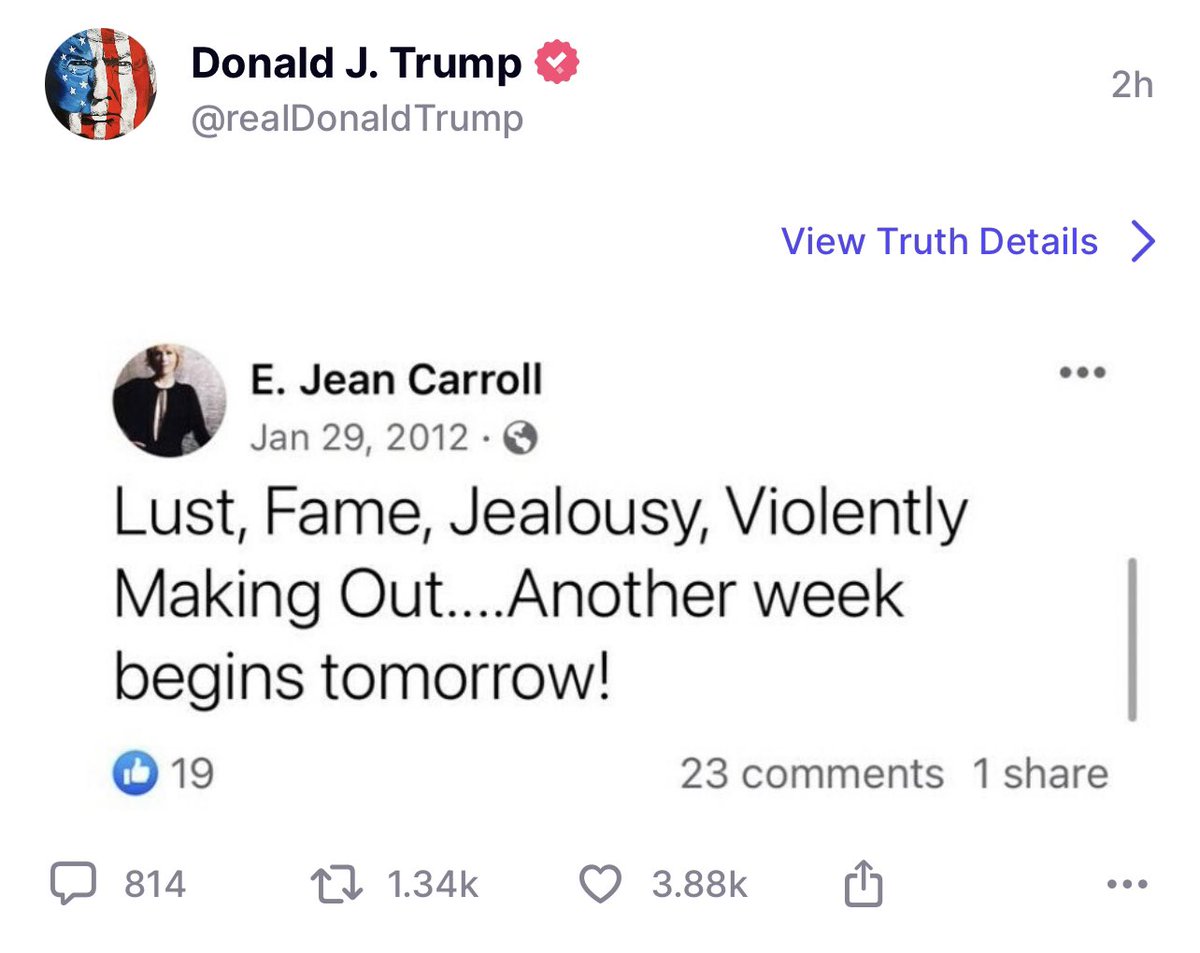This screenshot has height=953, width=1200.
Task: Click the flag-painted profile avatar
Action: pos(100,84)
